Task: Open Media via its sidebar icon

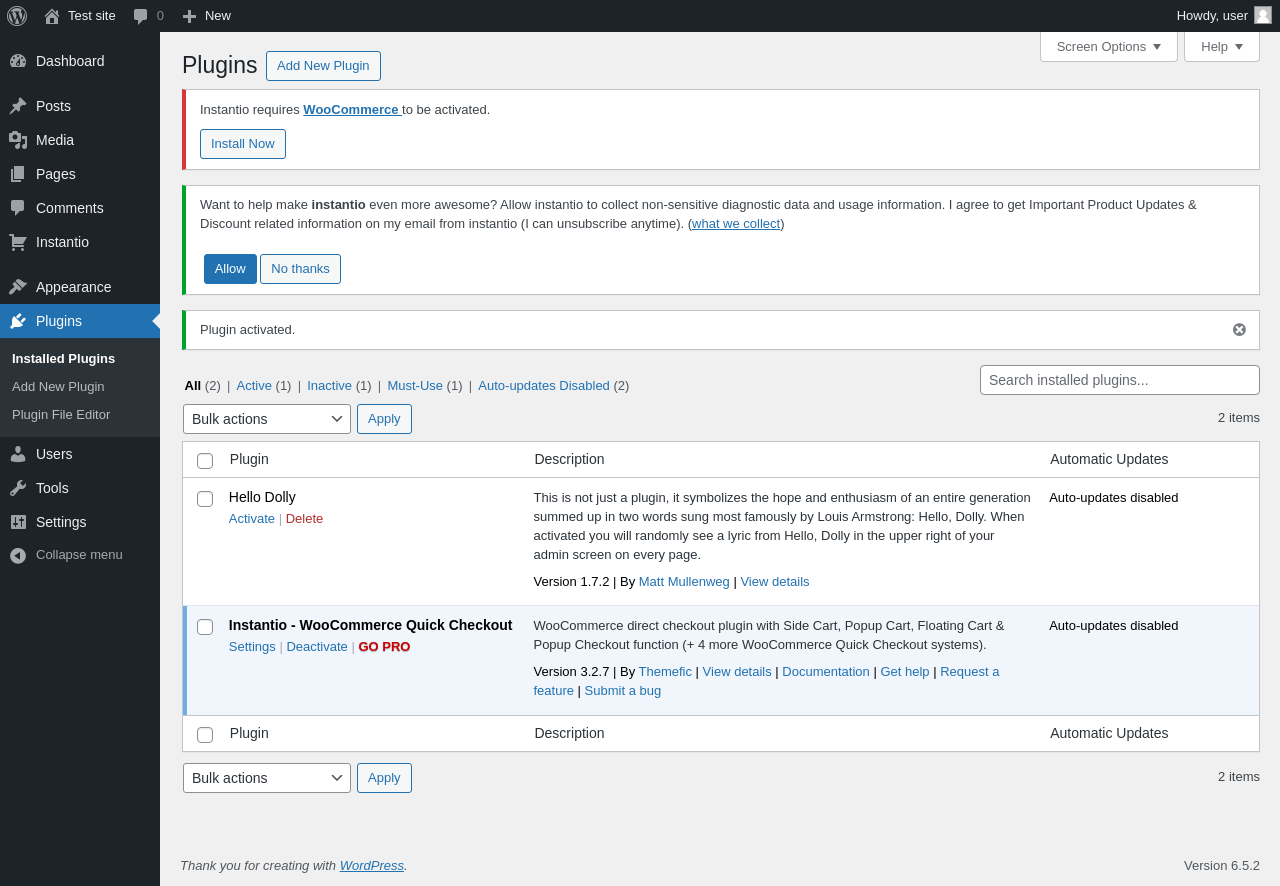Action: [18, 140]
